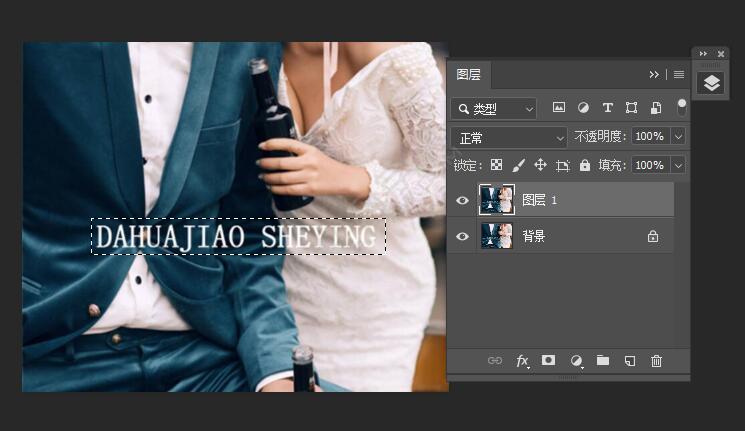The image size is (745, 431).
Task: Click the 填充 fill percentage field
Action: pos(649,165)
